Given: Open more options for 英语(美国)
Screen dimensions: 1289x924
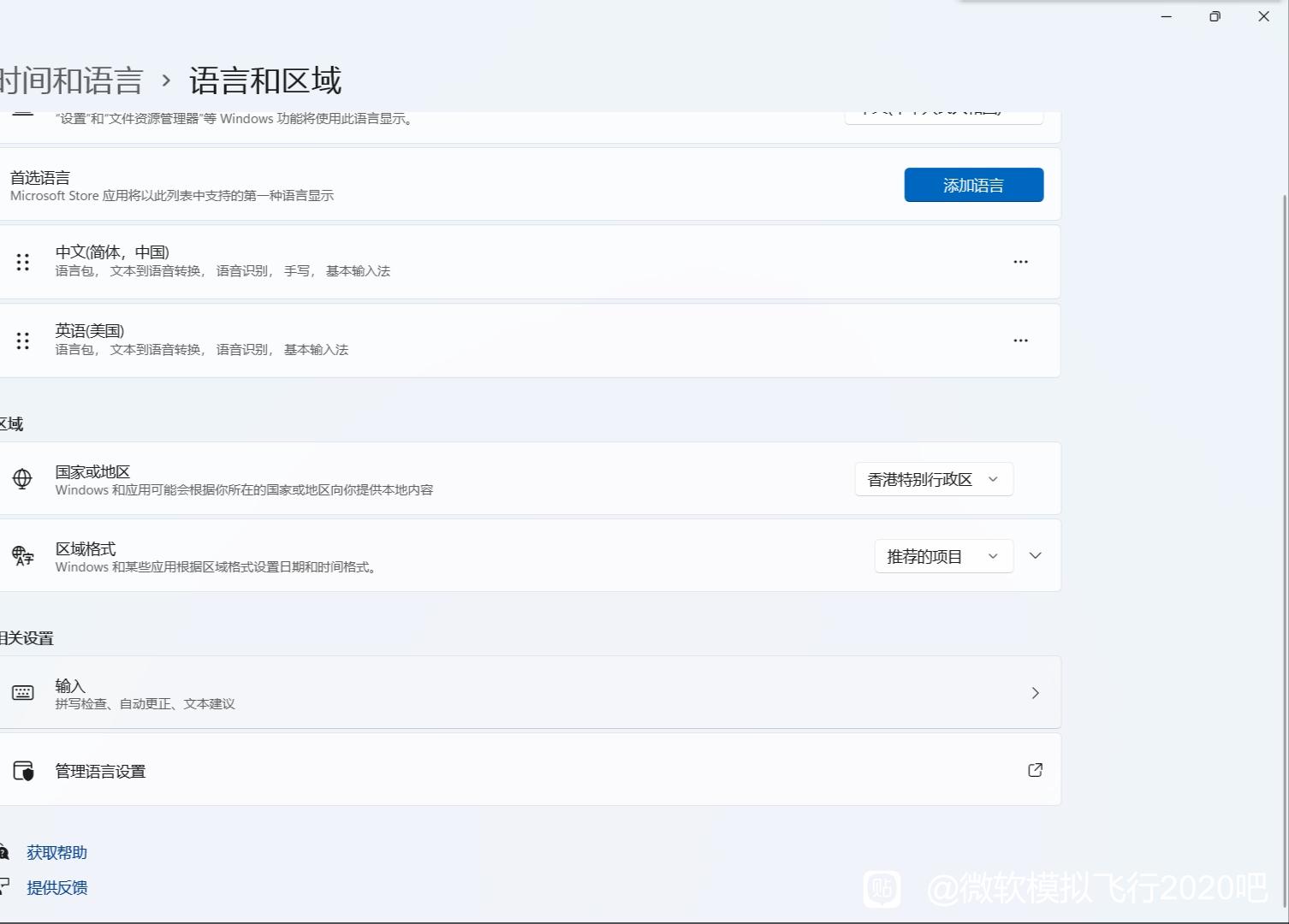Looking at the screenshot, I should [x=1020, y=341].
